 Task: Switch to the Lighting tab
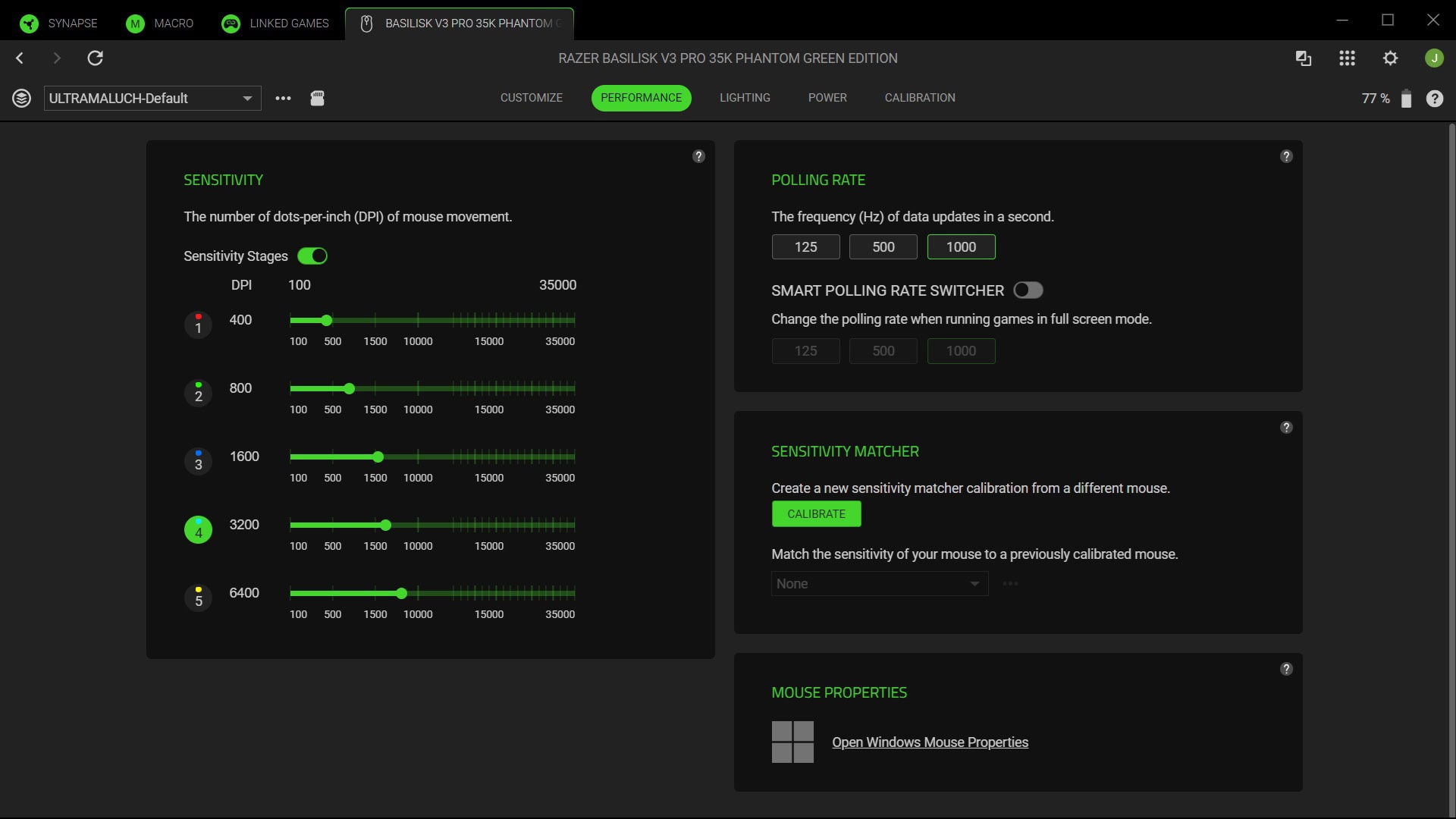coord(745,97)
